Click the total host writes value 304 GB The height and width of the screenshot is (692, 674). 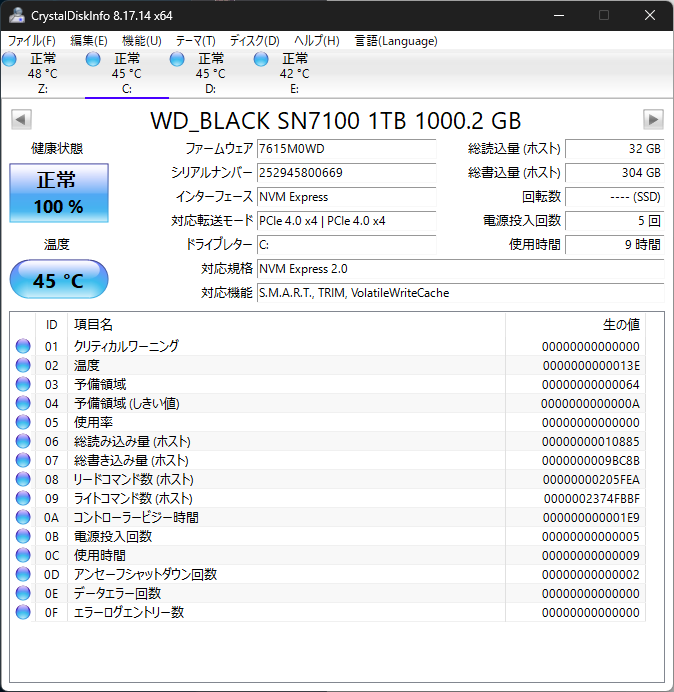tap(614, 173)
